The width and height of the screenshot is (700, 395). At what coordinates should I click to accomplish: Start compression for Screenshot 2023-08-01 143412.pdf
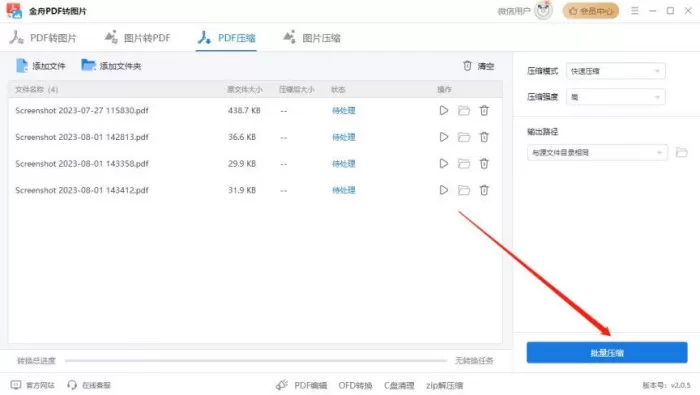[x=443, y=190]
